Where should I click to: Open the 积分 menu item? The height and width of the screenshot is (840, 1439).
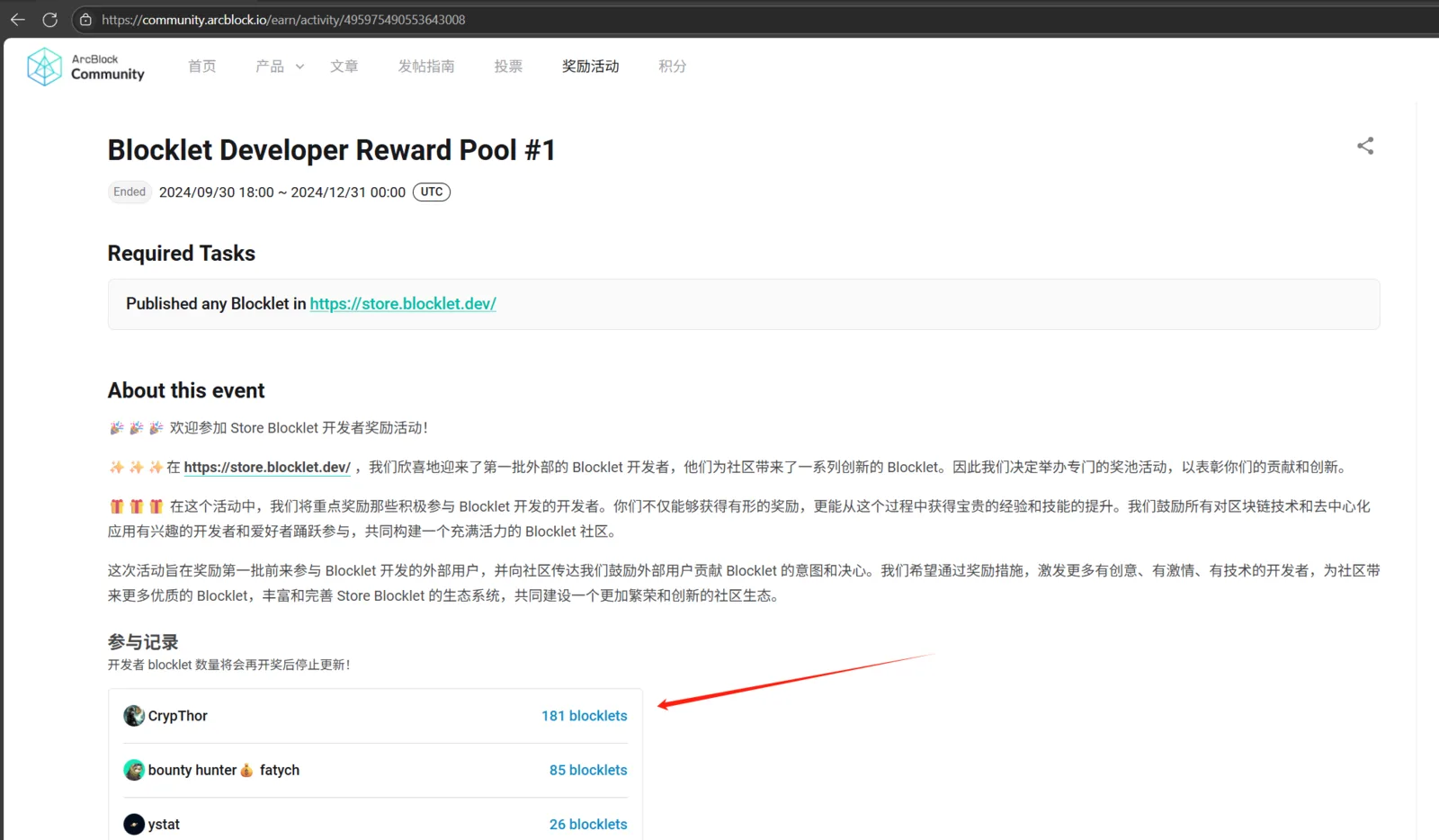coord(673,67)
